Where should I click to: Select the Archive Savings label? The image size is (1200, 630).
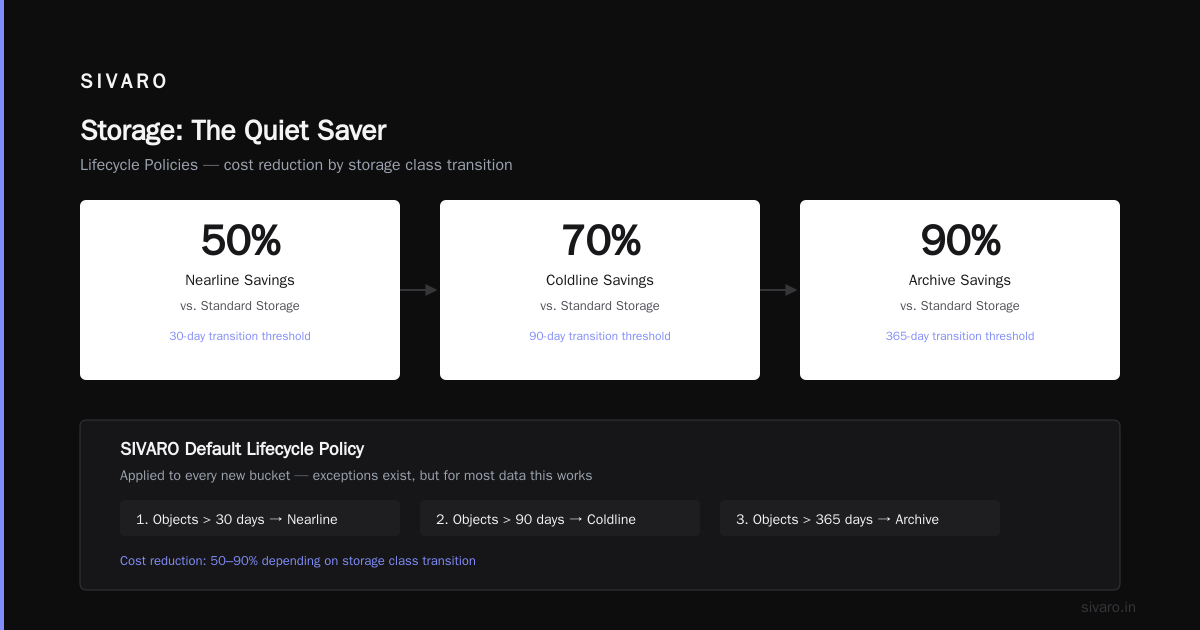coord(960,280)
